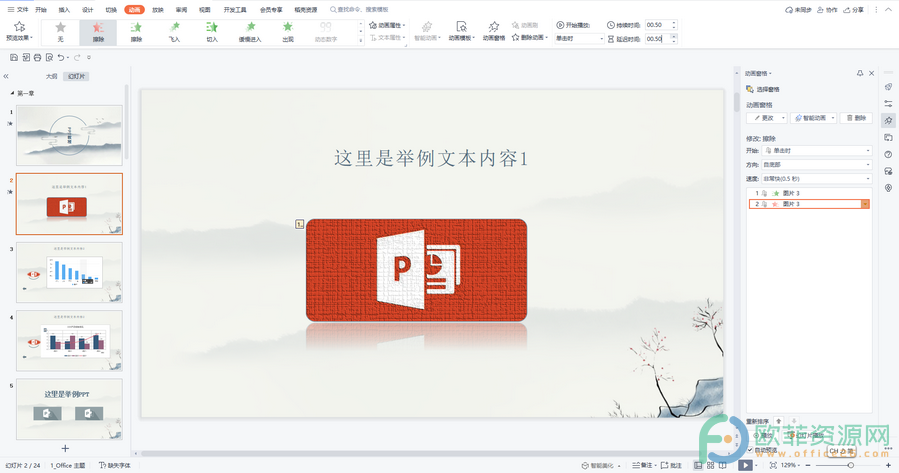The image size is (899, 473).
Task: Open the 开始 start dropdown in animation pane
Action: (x=817, y=151)
